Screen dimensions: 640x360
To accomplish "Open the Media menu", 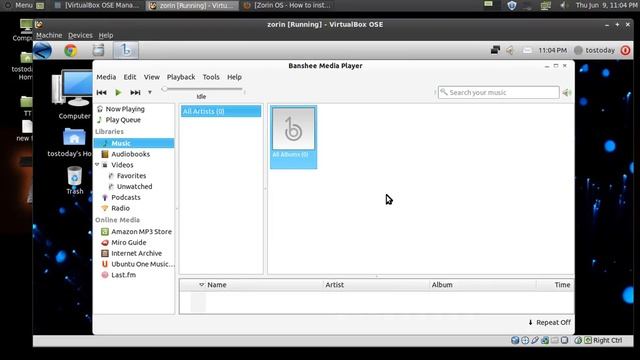I will pos(106,77).
